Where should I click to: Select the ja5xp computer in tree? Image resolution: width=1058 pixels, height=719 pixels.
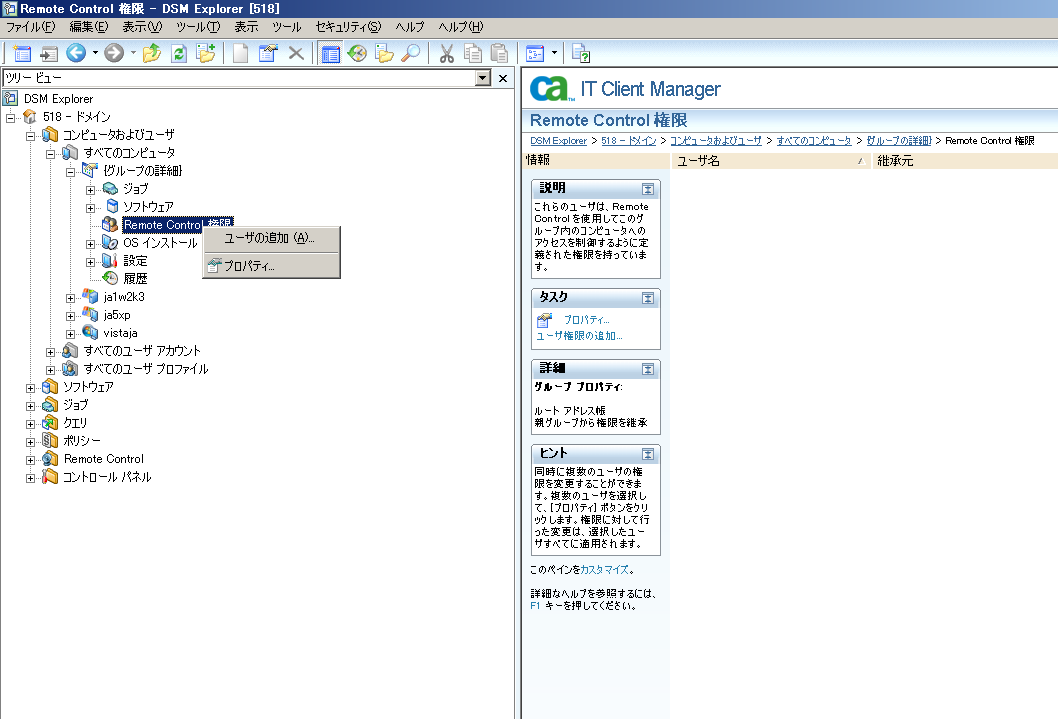(117, 315)
